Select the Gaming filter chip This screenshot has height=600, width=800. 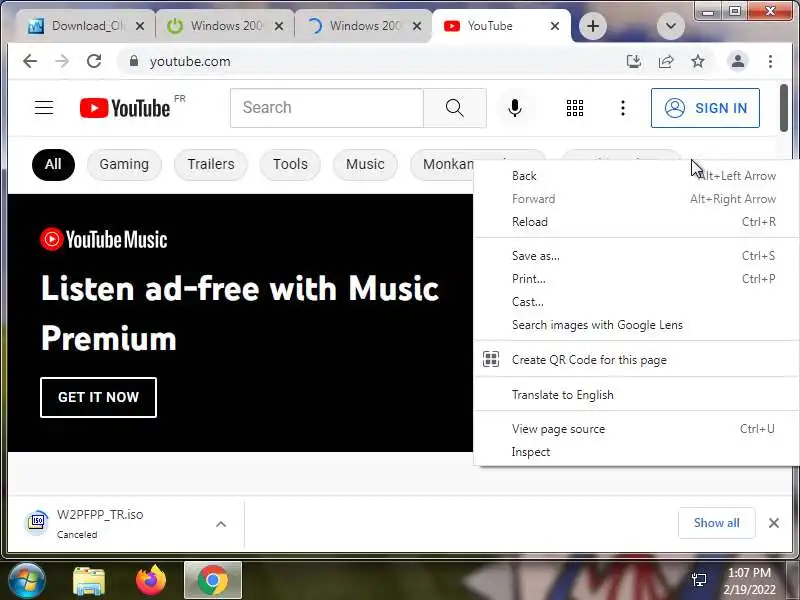click(x=124, y=164)
